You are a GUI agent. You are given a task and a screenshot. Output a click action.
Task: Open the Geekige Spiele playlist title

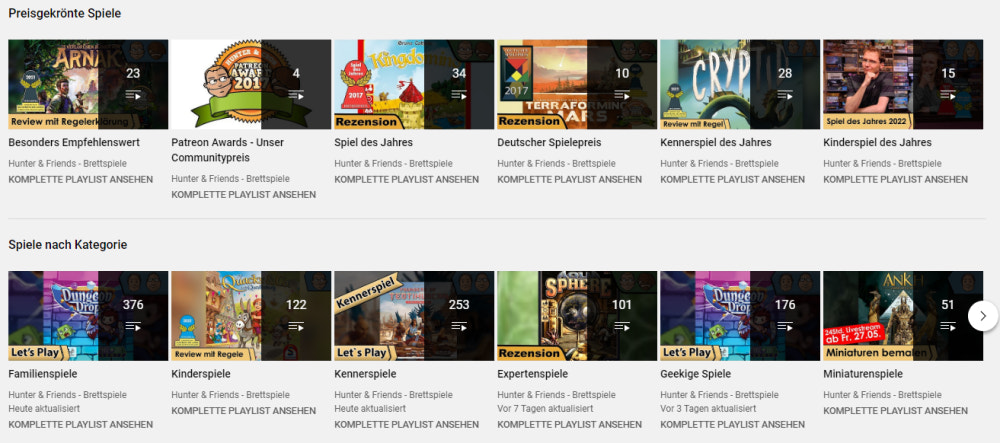click(695, 374)
